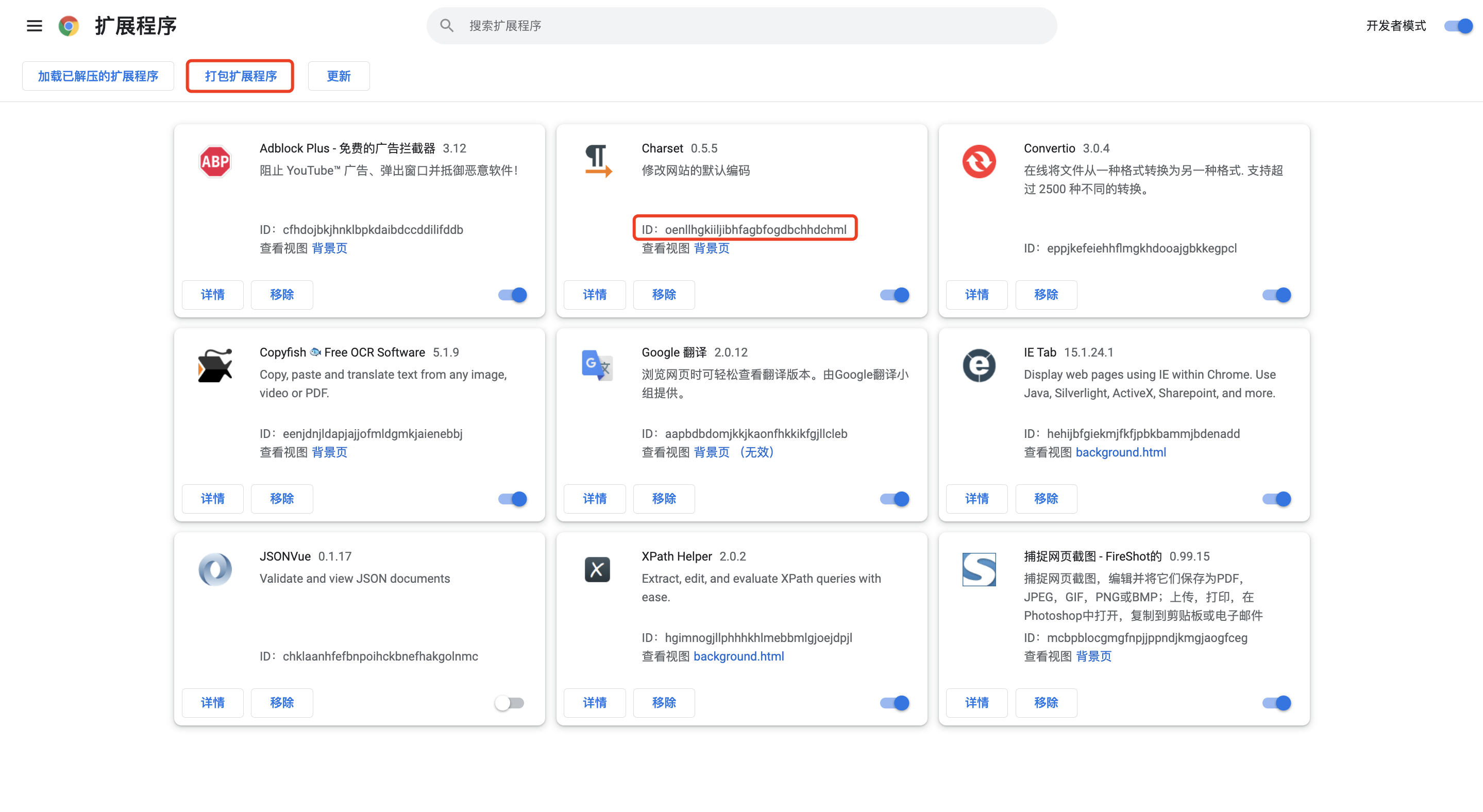This screenshot has width=1483, height=812.
Task: Click the IE Tab extension icon
Action: click(x=979, y=365)
